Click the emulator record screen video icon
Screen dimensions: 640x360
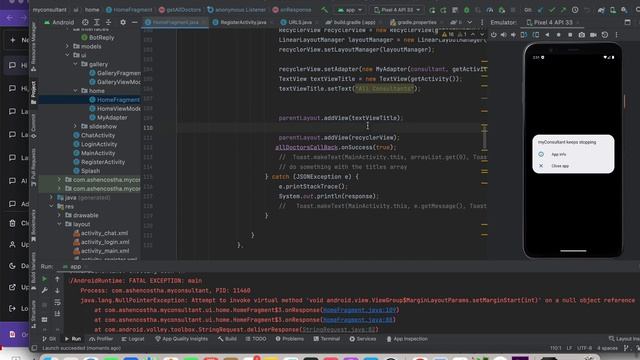(x=593, y=35)
